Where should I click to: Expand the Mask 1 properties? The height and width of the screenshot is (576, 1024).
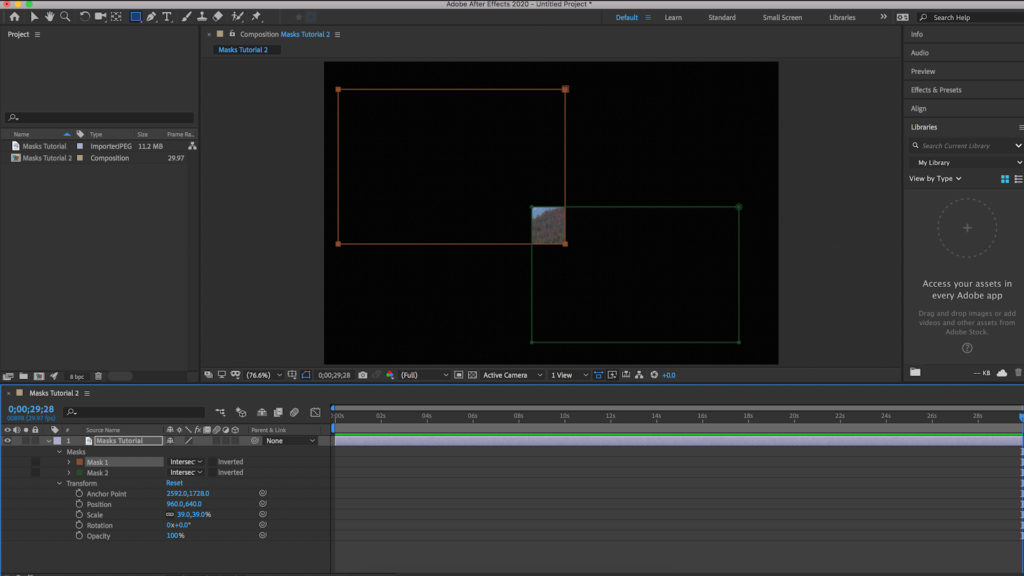pos(69,462)
